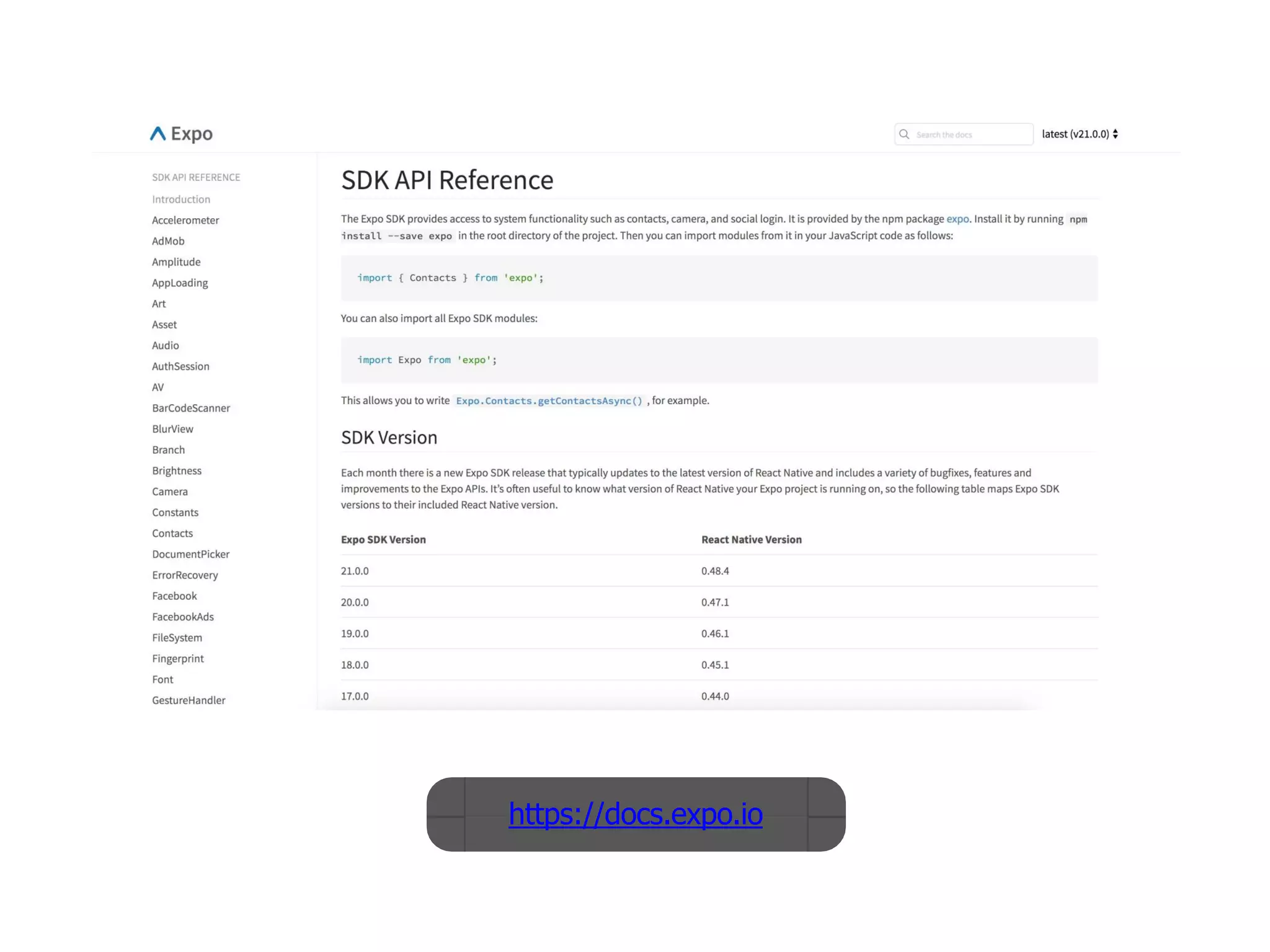
Task: Open the Accelerometer sidebar item
Action: coord(185,220)
